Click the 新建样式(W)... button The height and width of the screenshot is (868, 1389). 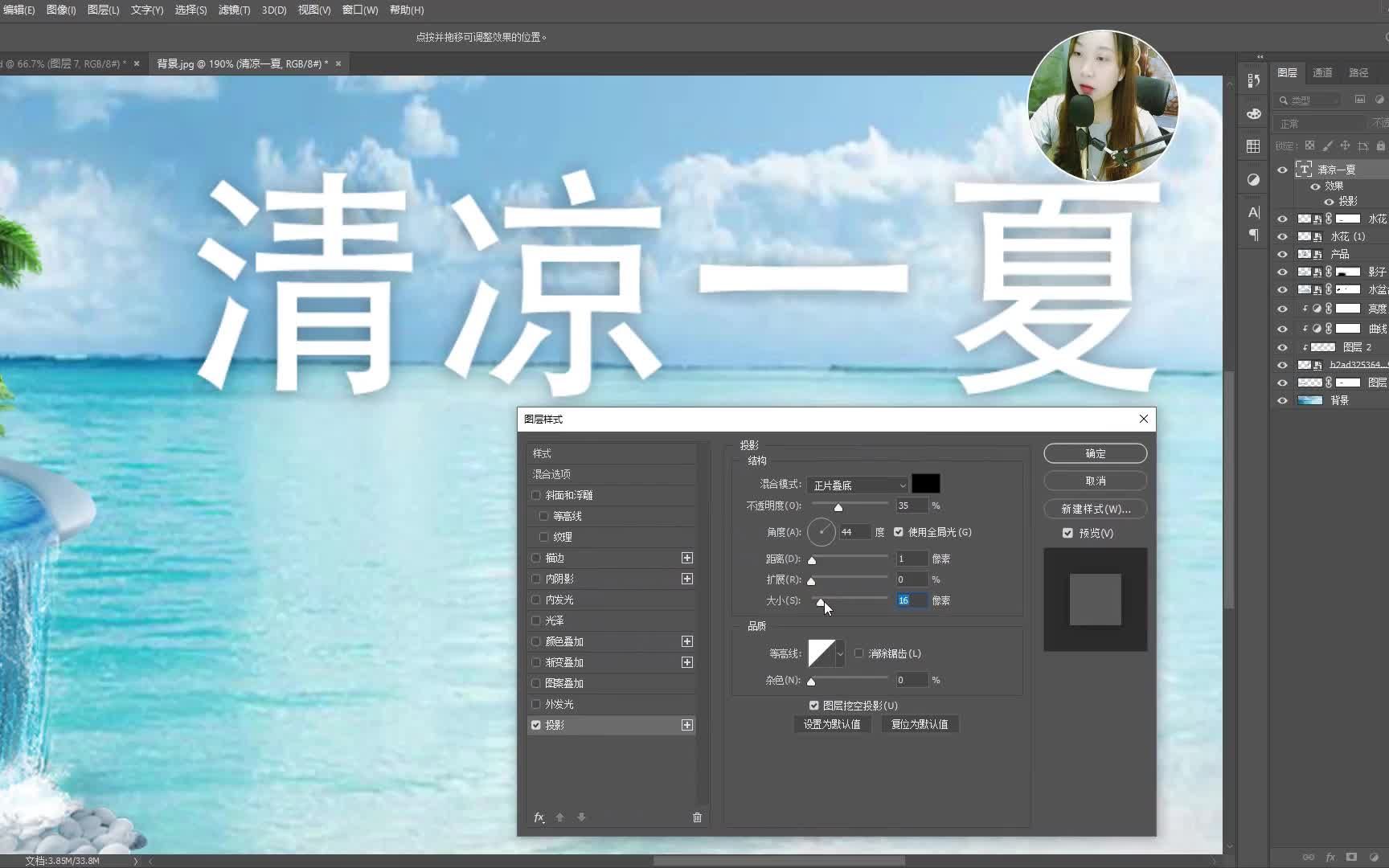coord(1095,509)
